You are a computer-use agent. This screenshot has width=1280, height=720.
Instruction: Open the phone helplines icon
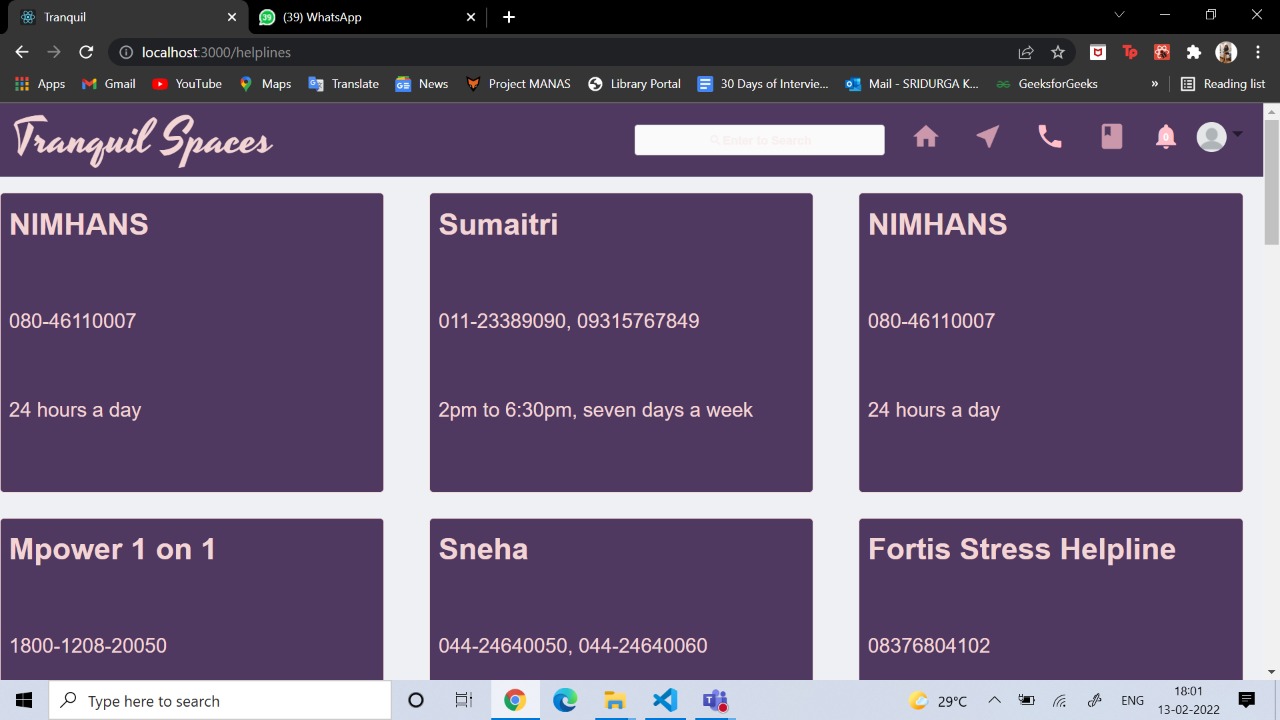[1050, 137]
